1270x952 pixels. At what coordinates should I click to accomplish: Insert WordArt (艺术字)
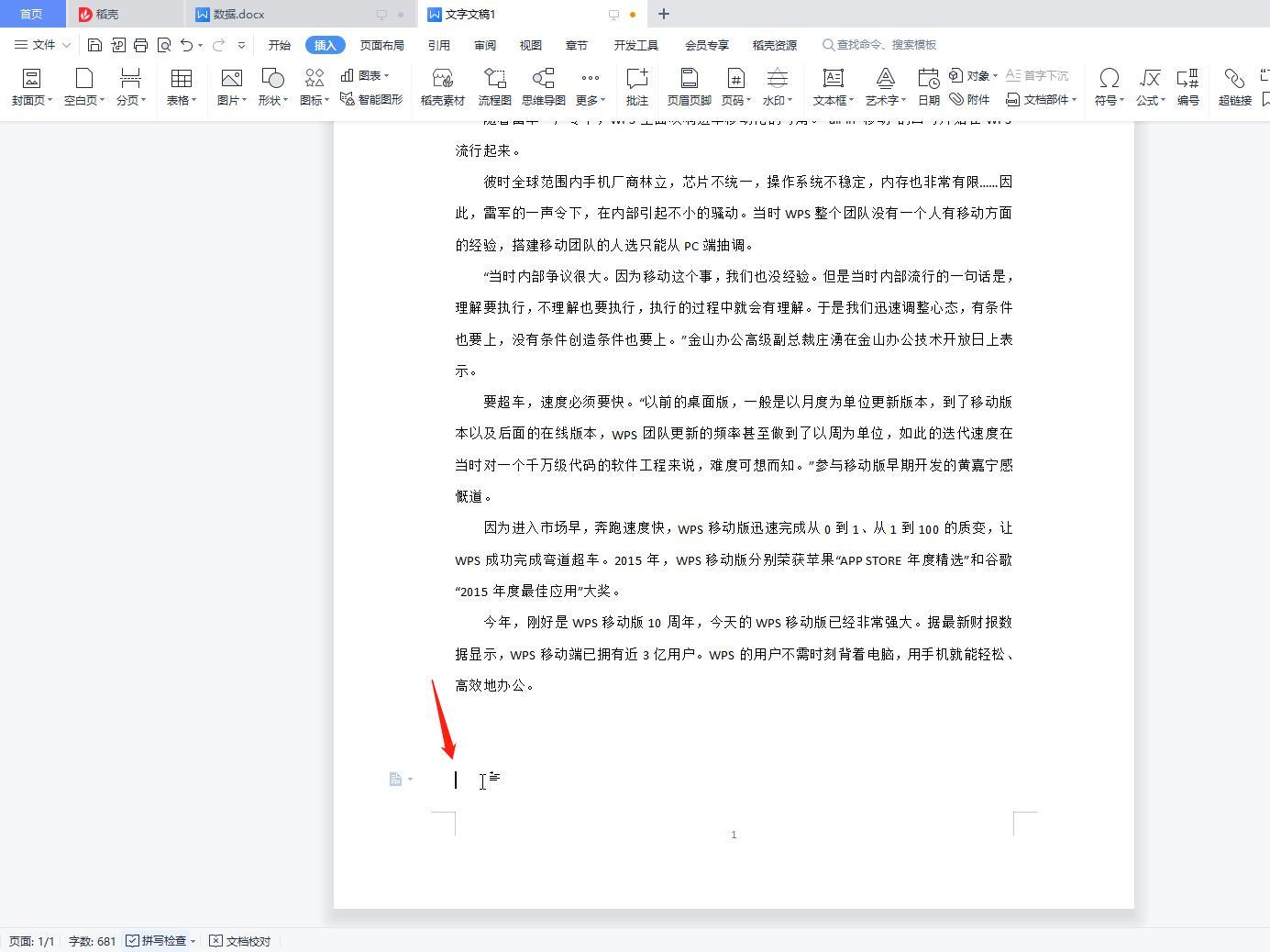885,87
